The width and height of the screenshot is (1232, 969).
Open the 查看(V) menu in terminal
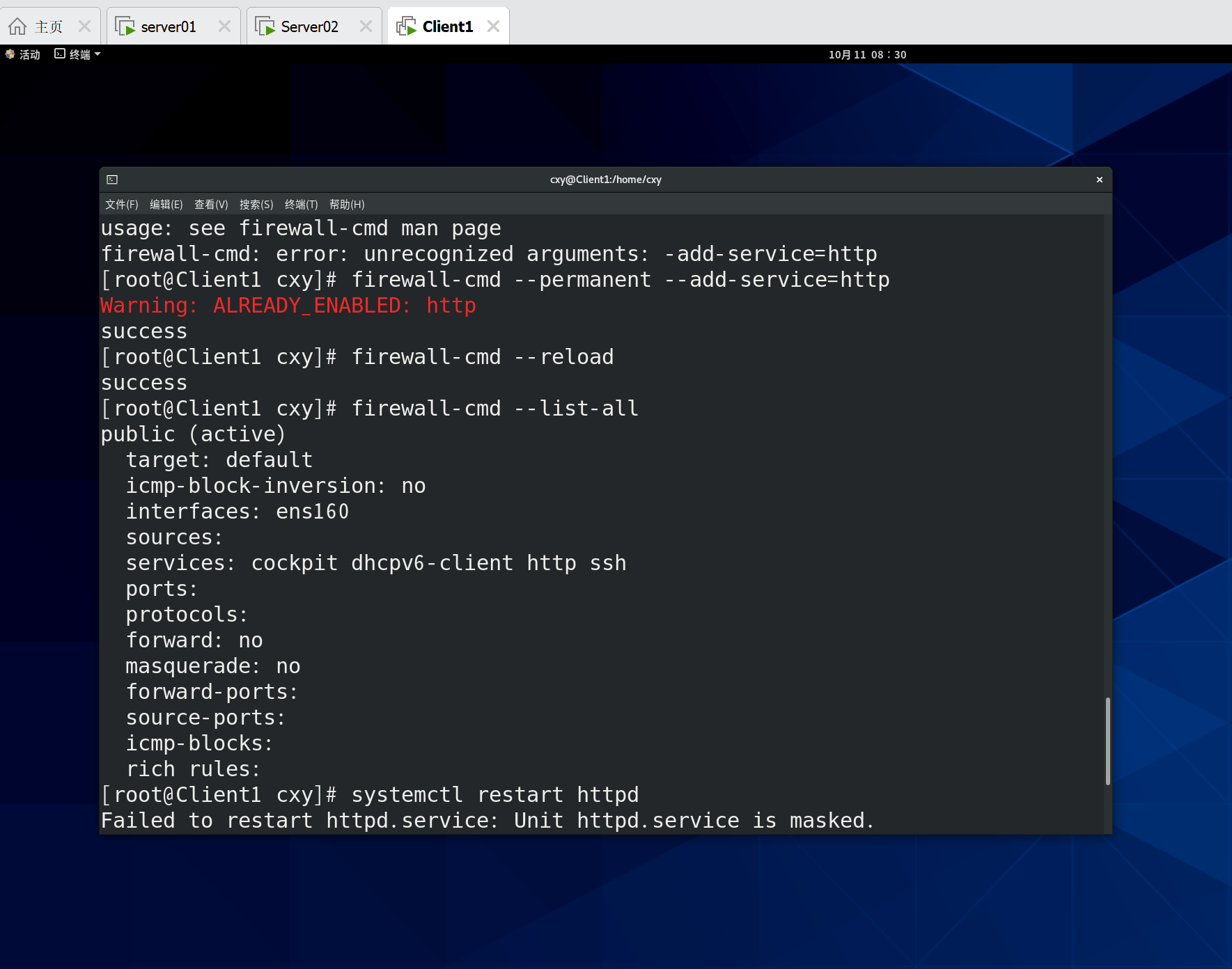(211, 204)
